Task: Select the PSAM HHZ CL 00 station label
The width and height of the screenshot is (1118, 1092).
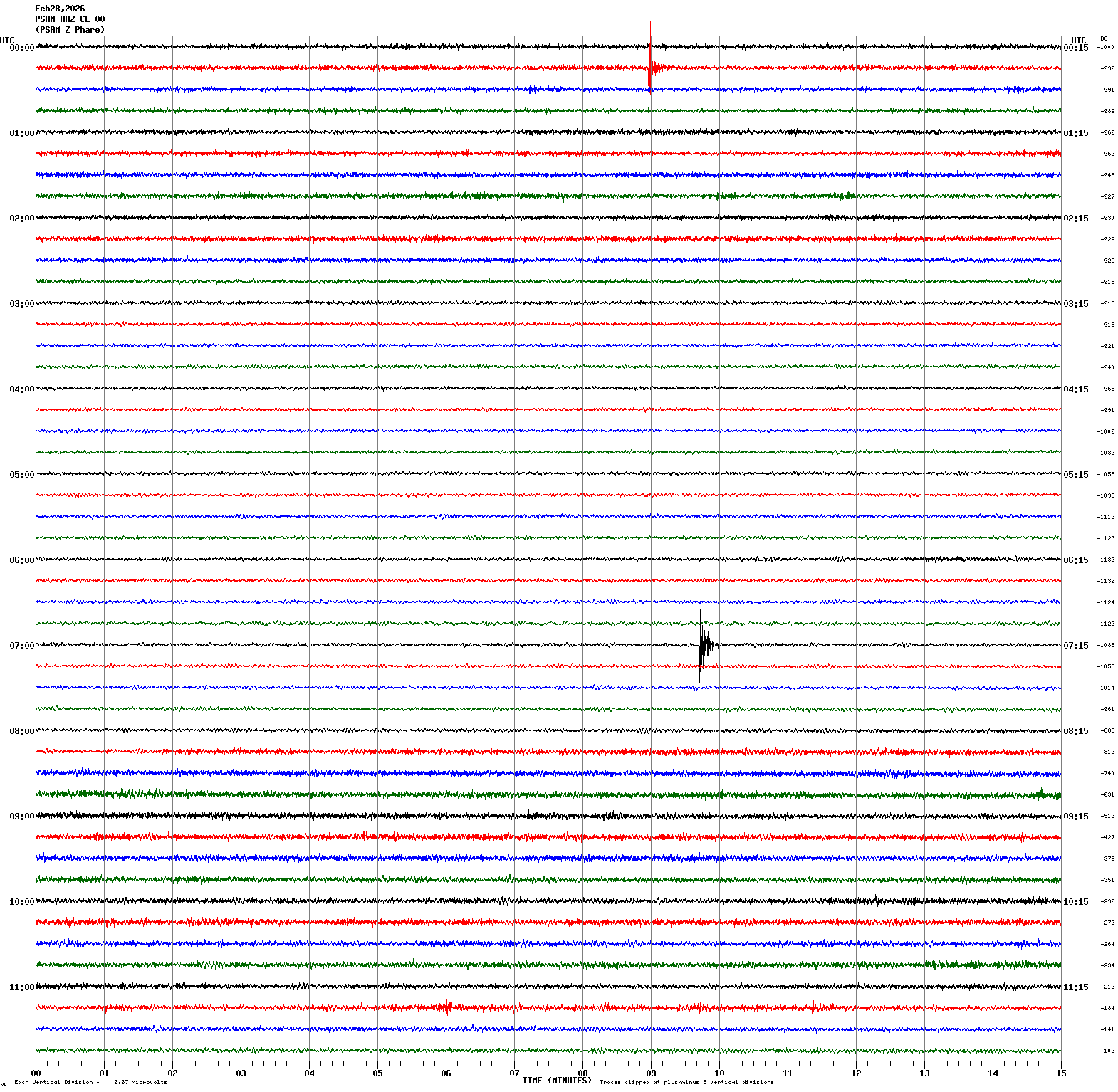Action: 70,19
